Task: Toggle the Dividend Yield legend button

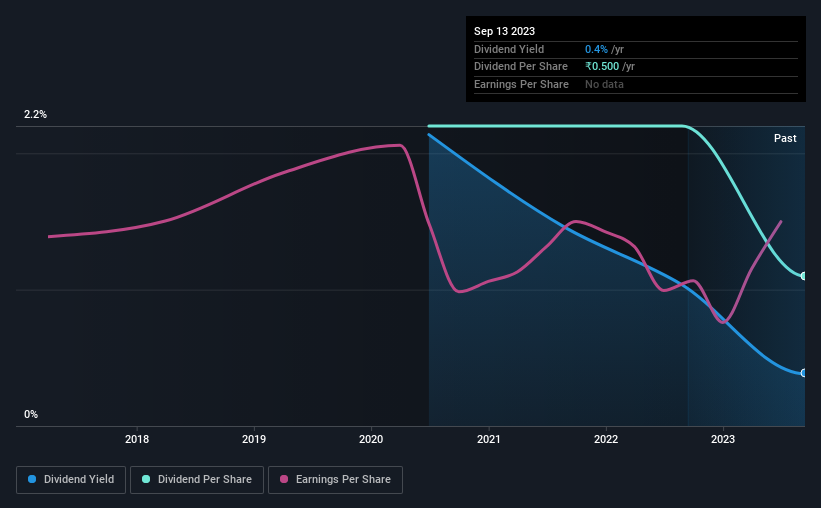Action: coord(71,480)
